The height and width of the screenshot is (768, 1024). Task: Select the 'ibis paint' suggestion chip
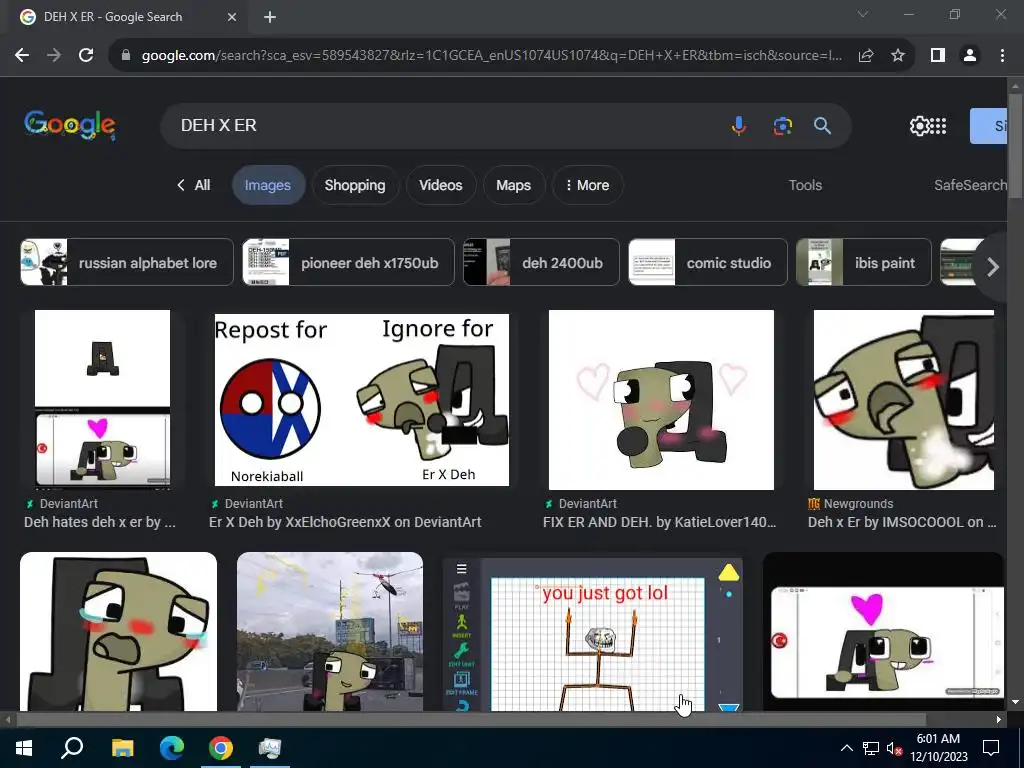[x=863, y=263]
